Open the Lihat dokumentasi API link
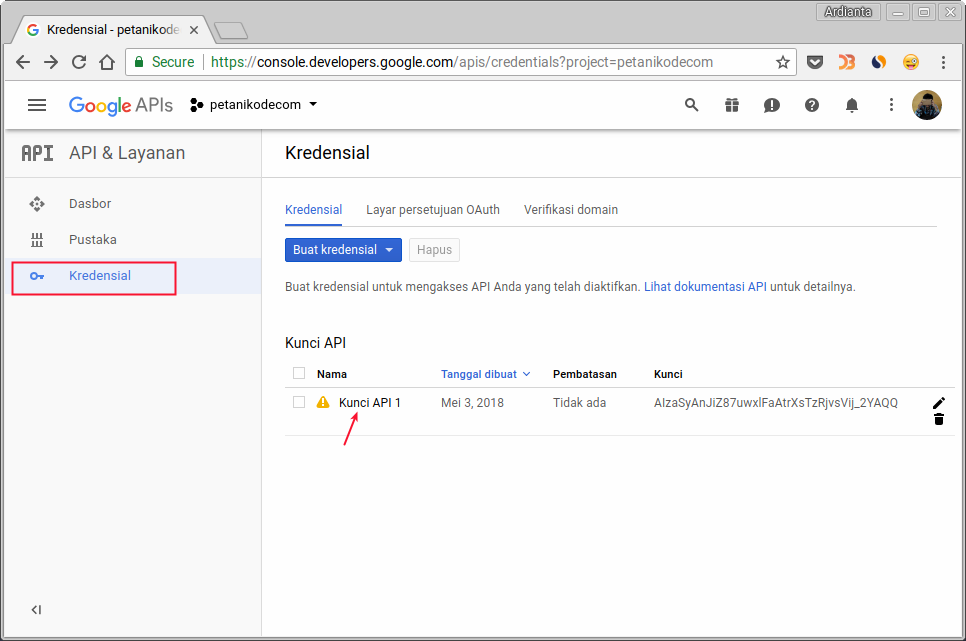The height and width of the screenshot is (641, 966). [705, 287]
